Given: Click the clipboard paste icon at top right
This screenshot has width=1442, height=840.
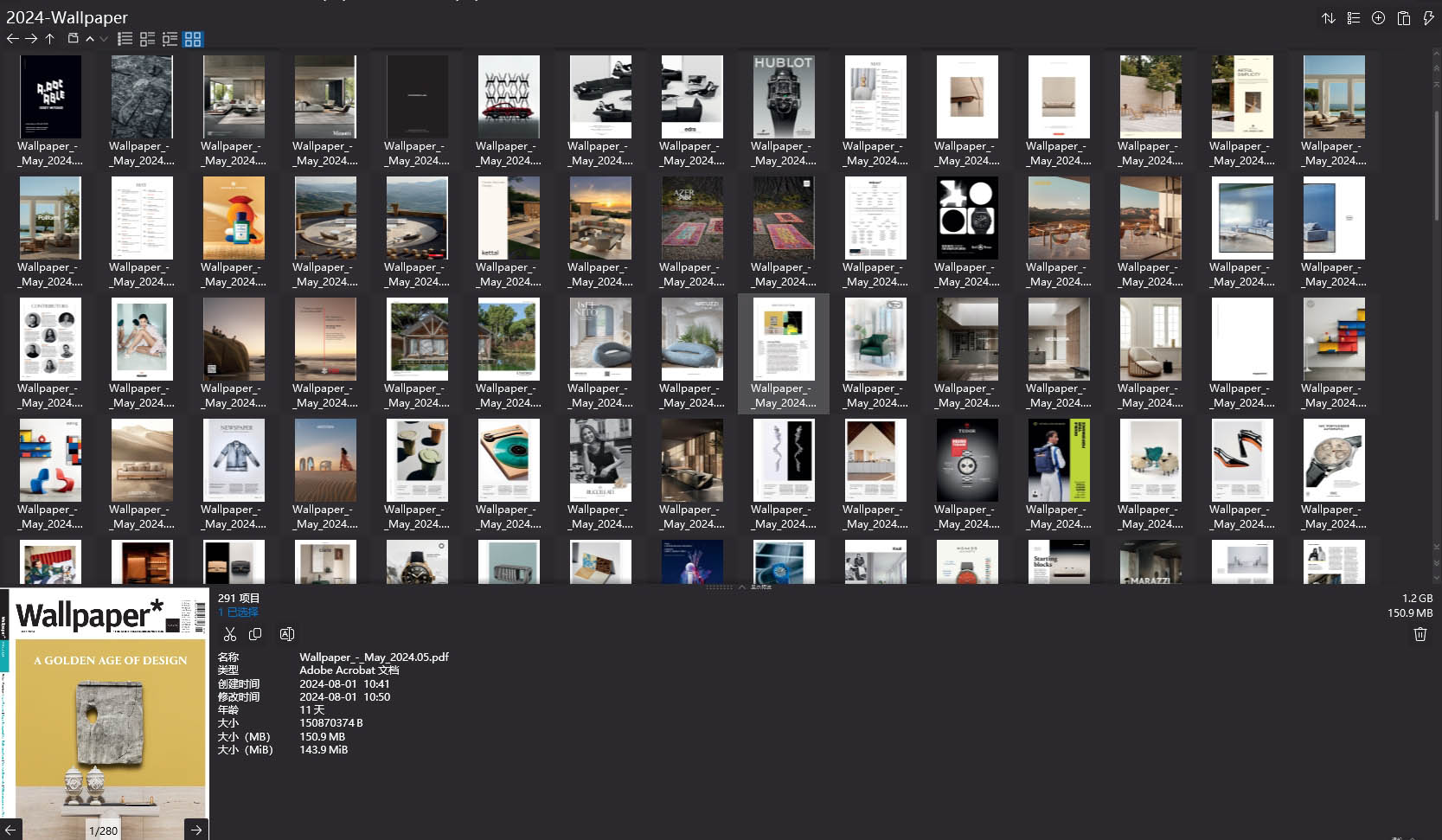Looking at the screenshot, I should 1403,17.
